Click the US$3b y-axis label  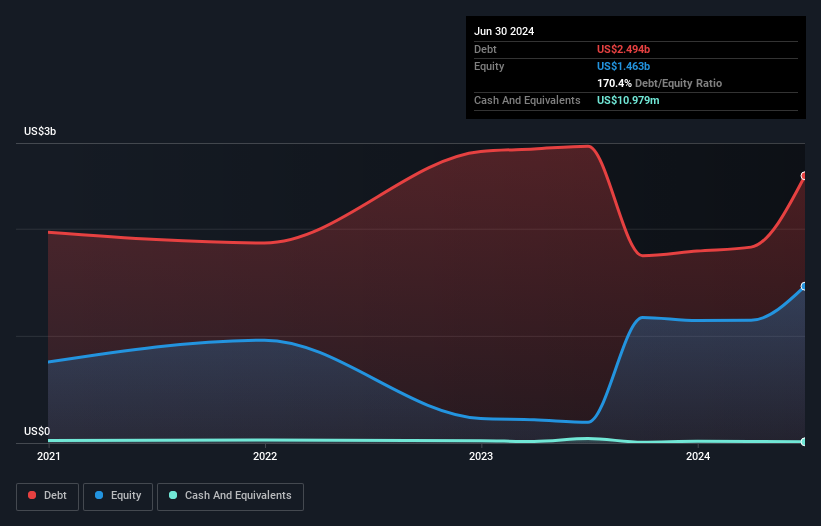point(40,131)
